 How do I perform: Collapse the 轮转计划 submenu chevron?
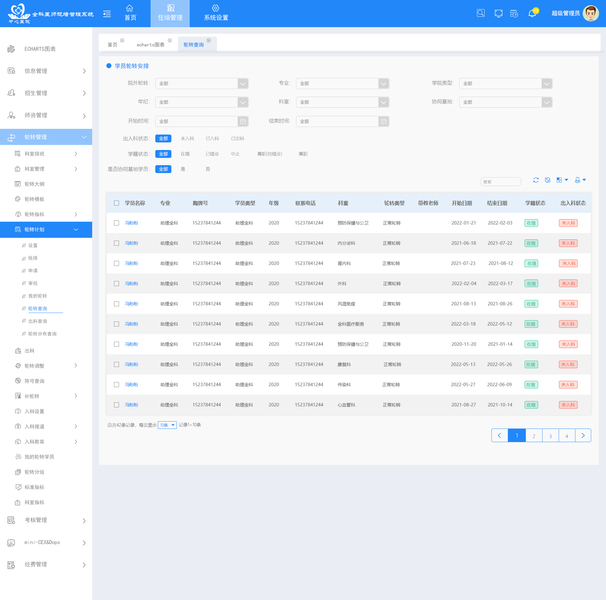[76, 230]
